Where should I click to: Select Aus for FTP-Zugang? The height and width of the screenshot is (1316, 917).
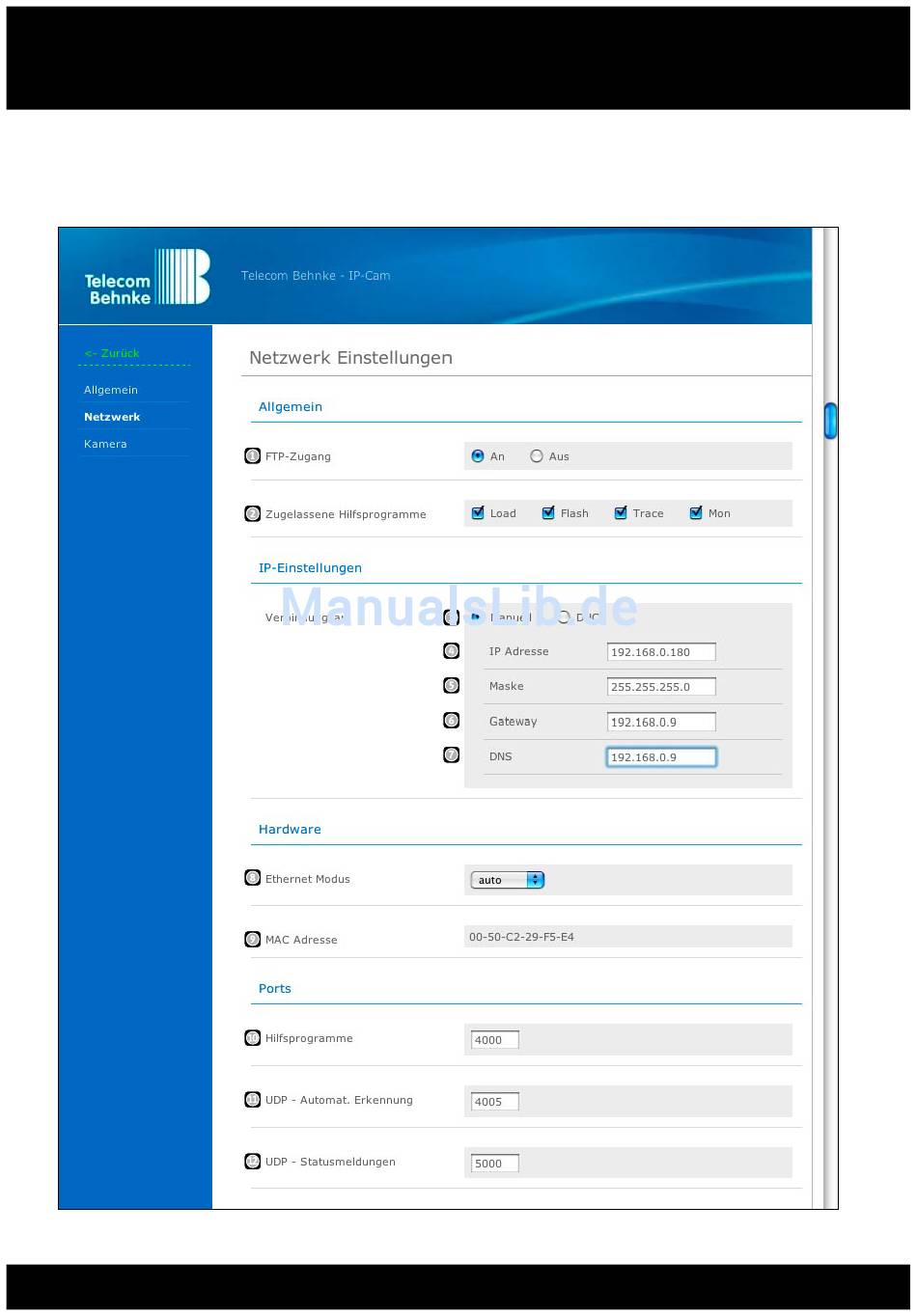click(537, 456)
